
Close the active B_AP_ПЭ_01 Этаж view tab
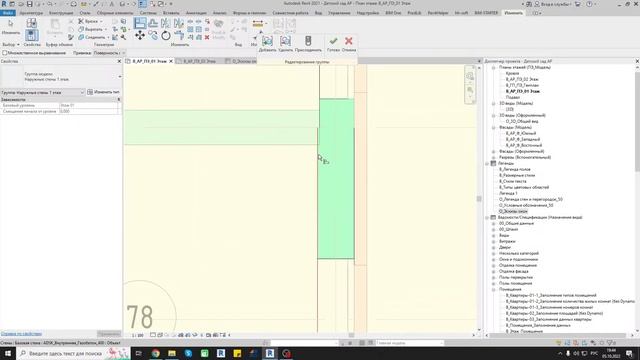[x=171, y=61]
